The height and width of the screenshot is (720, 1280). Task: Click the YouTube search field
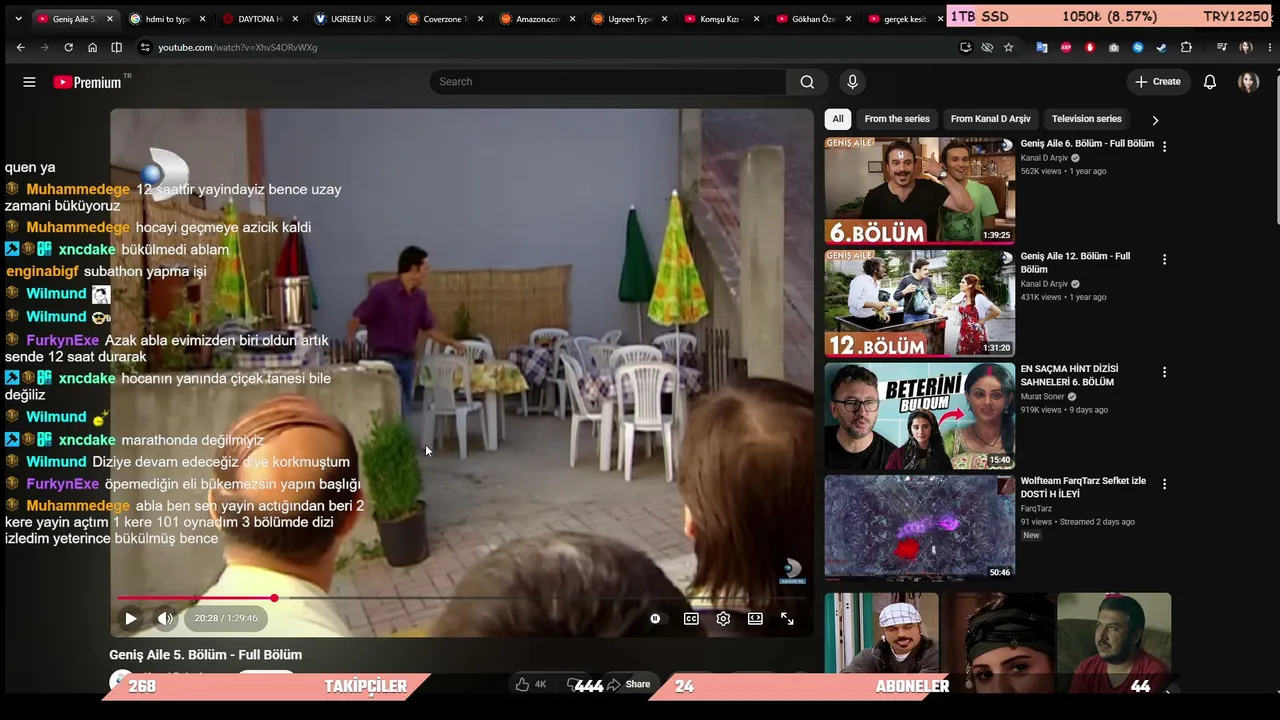(608, 82)
